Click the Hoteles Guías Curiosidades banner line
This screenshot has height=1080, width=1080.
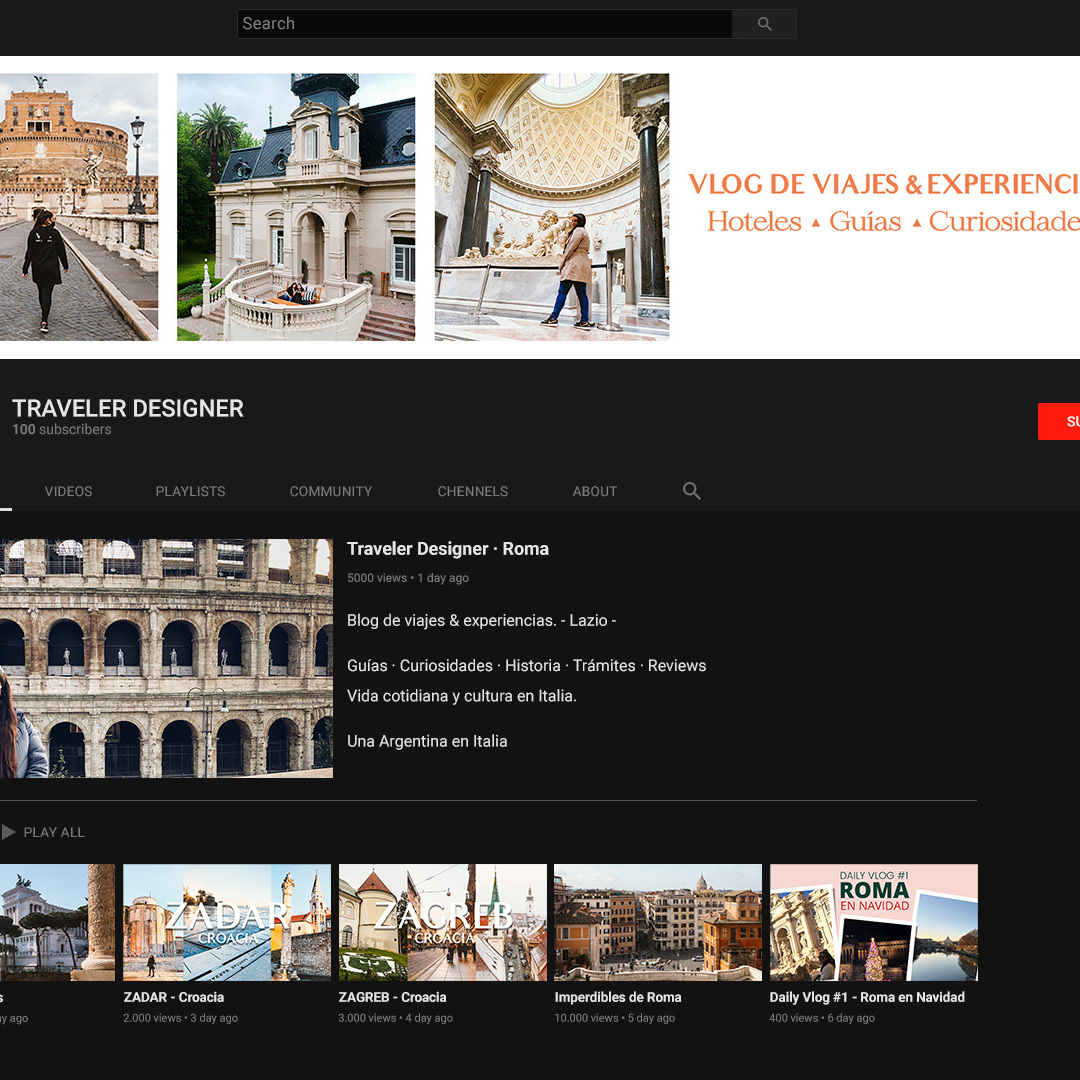(x=893, y=221)
